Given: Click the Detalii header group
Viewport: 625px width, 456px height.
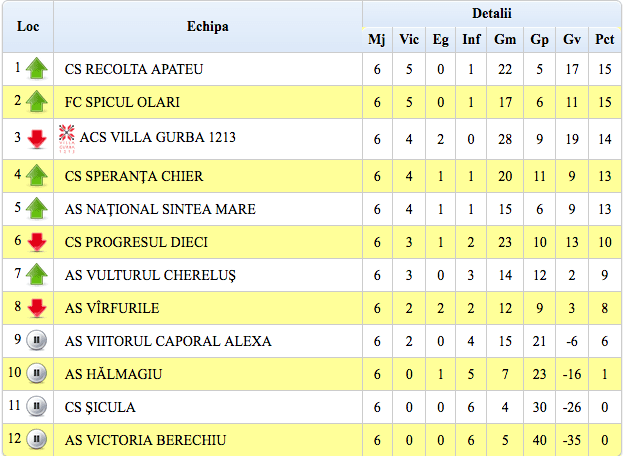Looking at the screenshot, I should (x=491, y=14).
